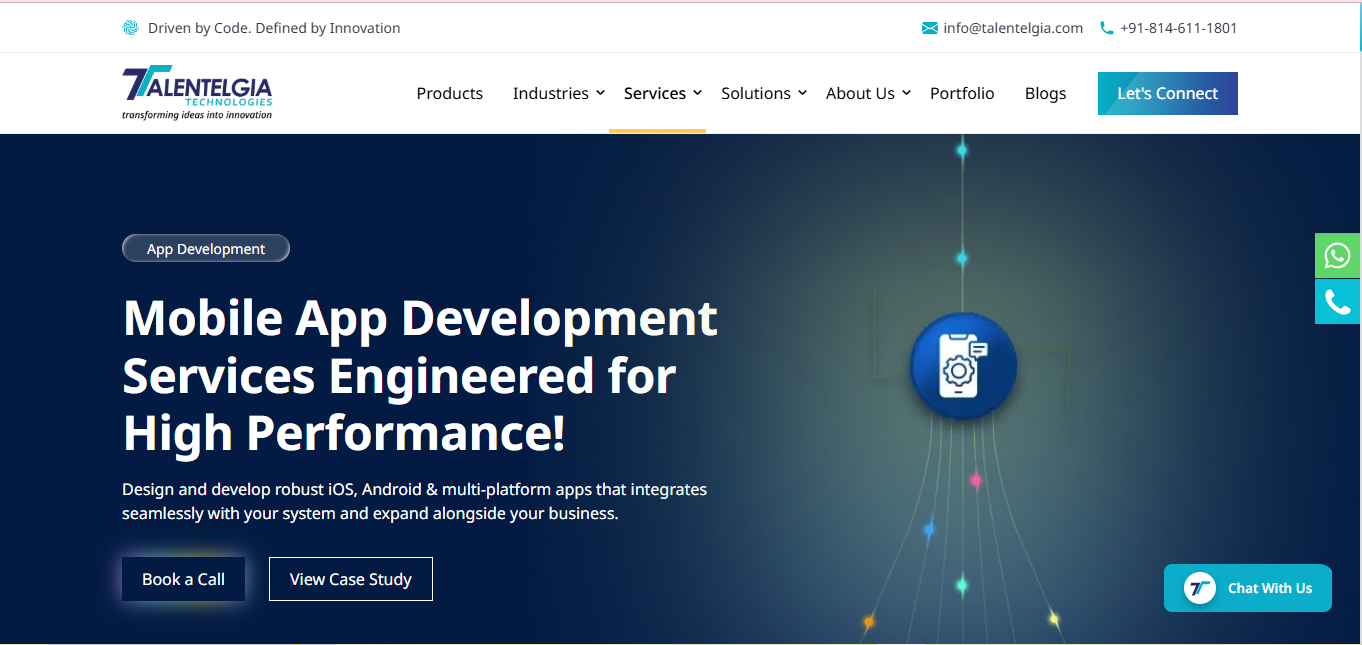This screenshot has width=1362, height=645.
Task: Go to the Blogs page
Action: (x=1045, y=93)
